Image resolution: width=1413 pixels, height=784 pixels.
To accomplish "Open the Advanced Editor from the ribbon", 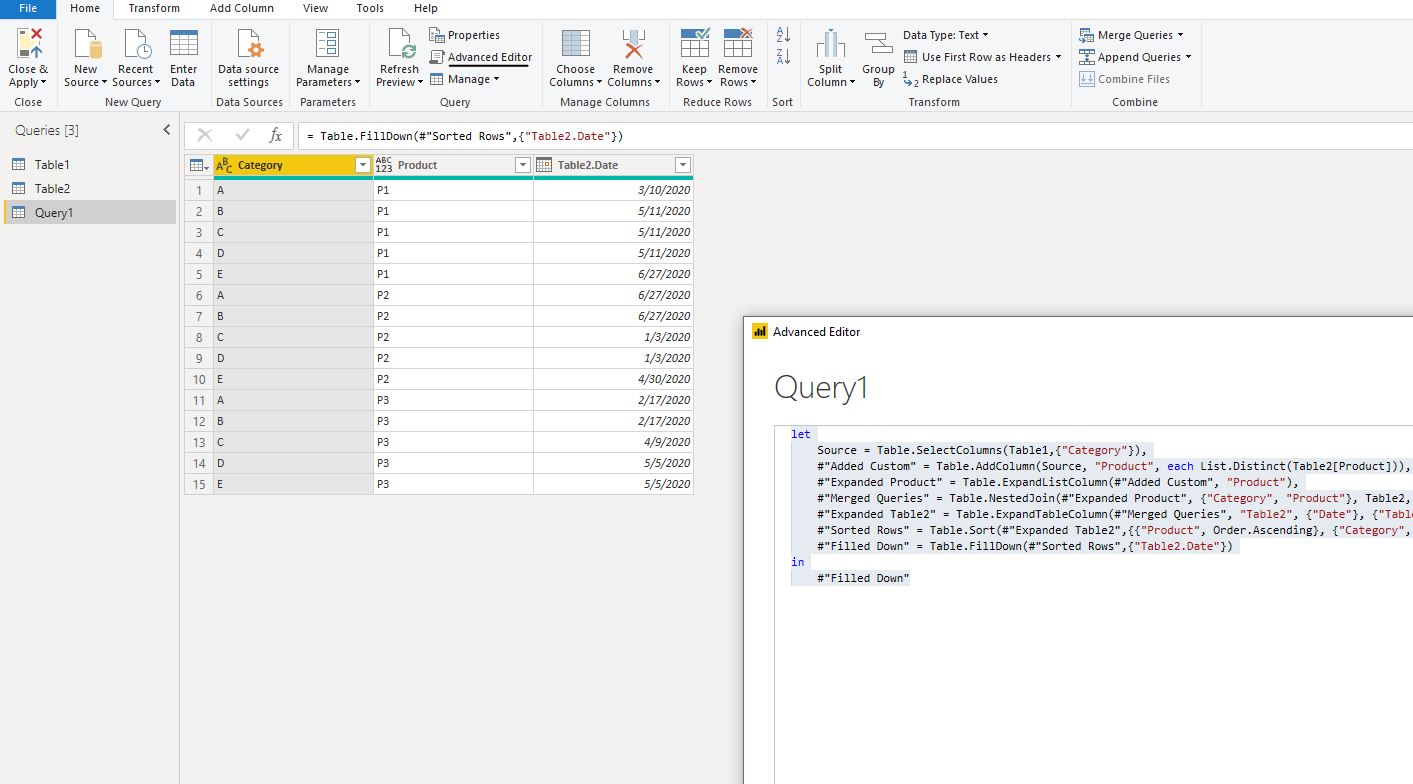I will click(481, 57).
